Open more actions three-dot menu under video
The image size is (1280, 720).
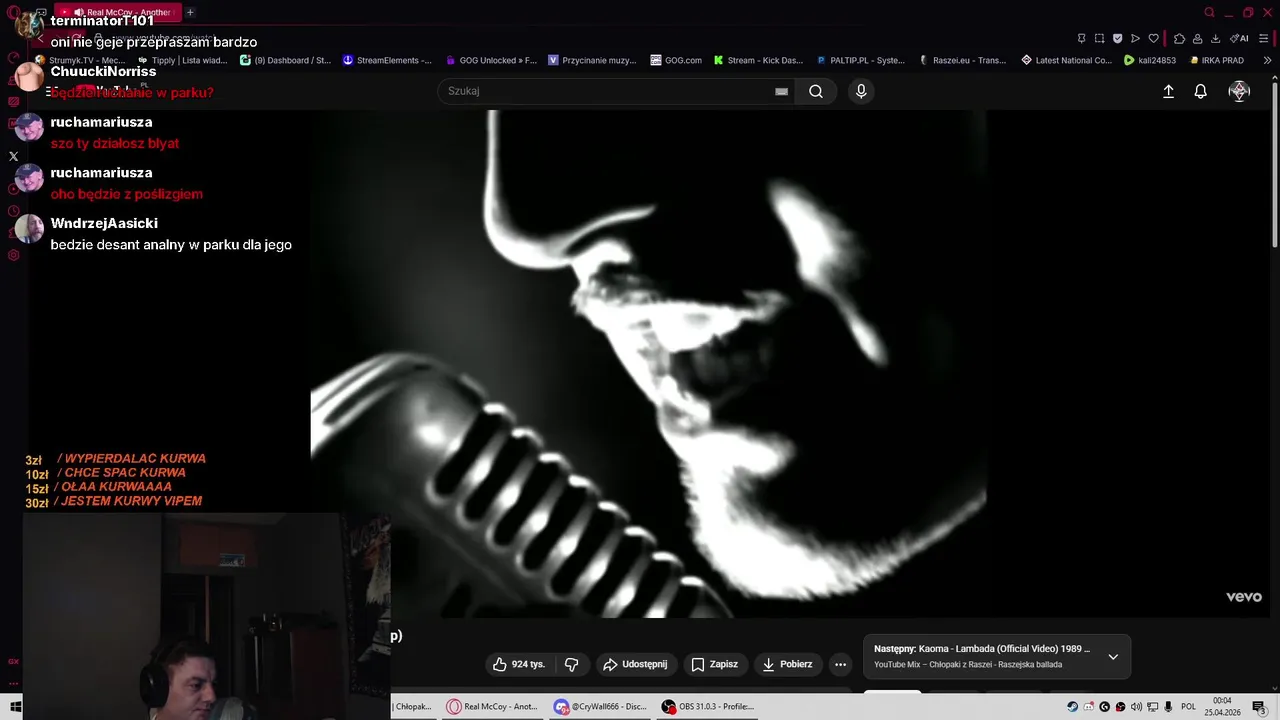coord(841,664)
